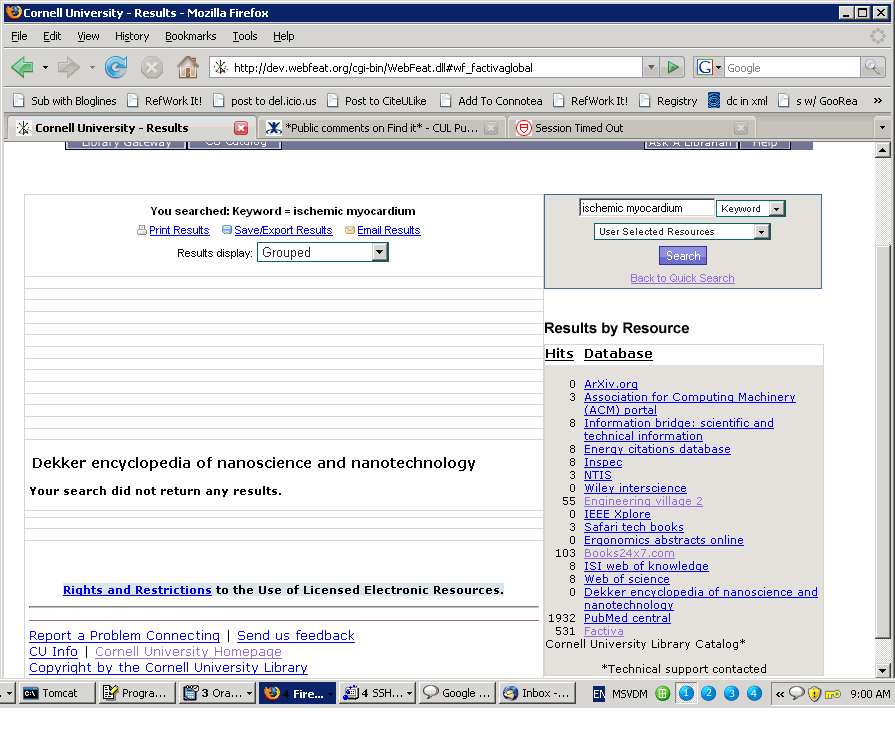The width and height of the screenshot is (895, 733).
Task: Open the URL bar history dropdown arrow
Action: click(x=651, y=67)
